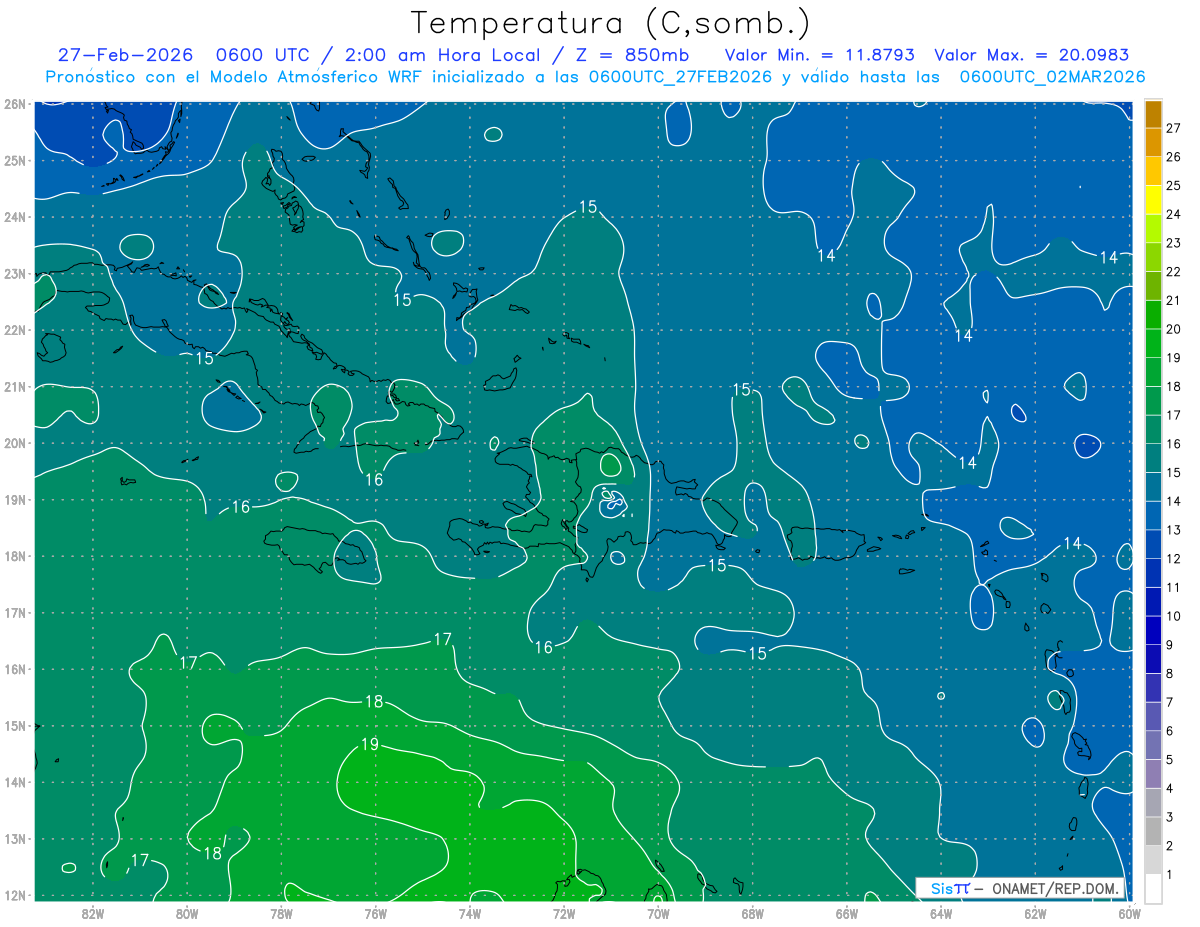Select the '27-Feb-2026' date text
The height and width of the screenshot is (927, 1200).
click(123, 55)
